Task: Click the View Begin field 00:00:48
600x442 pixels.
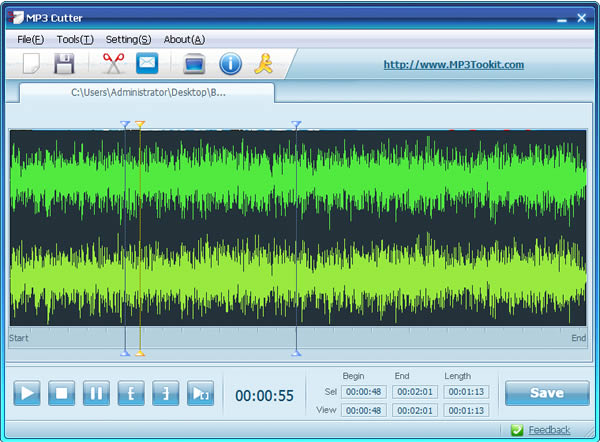Action: [364, 411]
